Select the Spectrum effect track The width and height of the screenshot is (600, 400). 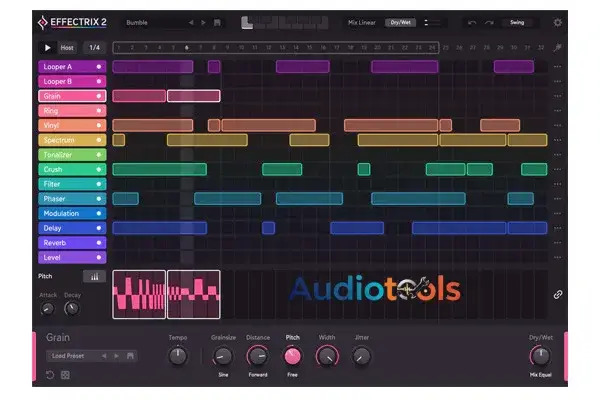click(x=72, y=140)
